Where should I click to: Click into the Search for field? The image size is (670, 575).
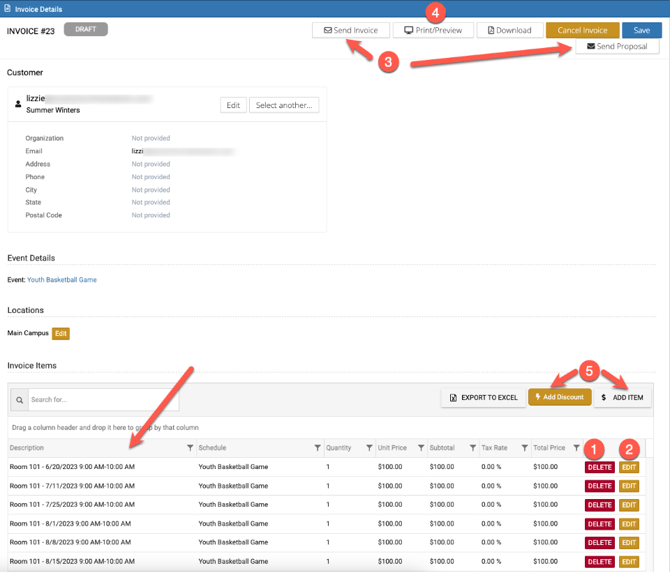102,400
